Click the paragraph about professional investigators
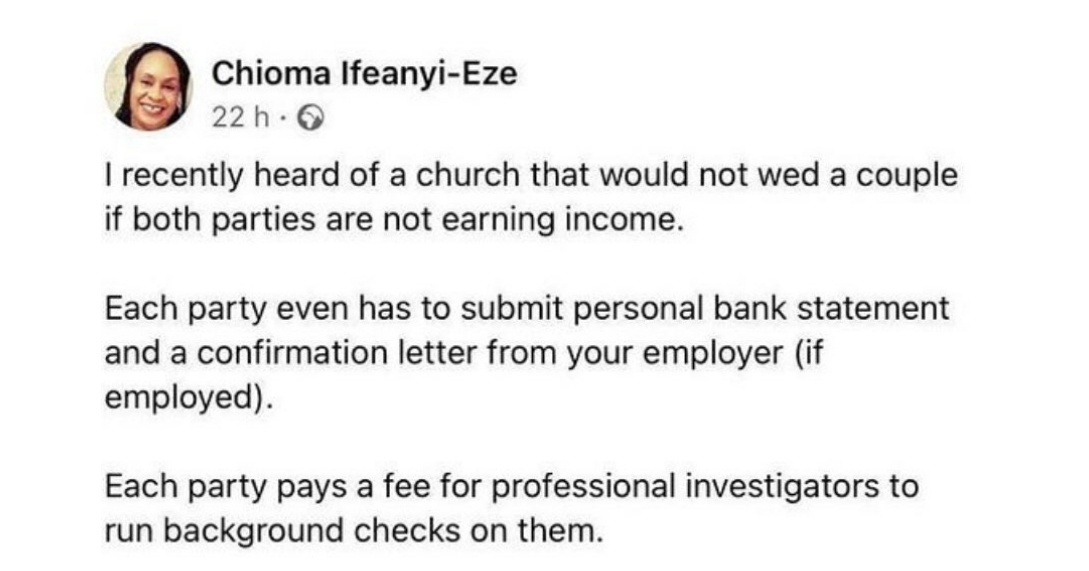The height and width of the screenshot is (571, 1089). pos(510,507)
